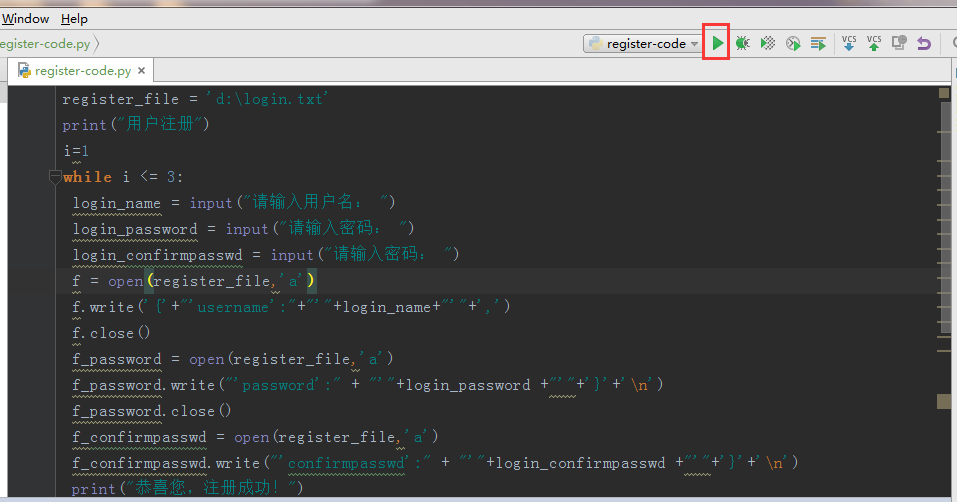Click the register-code.py breadcrumb in navigation bar
This screenshot has width=957, height=502.
[x=45, y=44]
